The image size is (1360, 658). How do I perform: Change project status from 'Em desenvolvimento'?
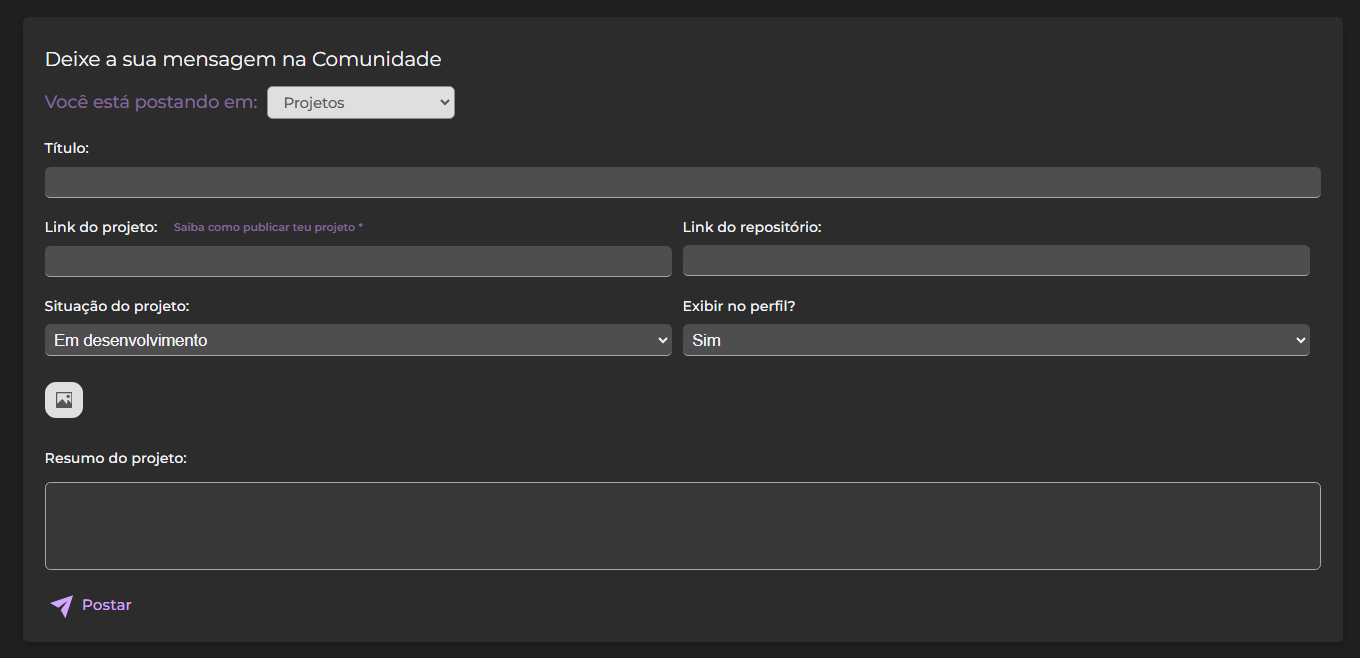(x=358, y=340)
